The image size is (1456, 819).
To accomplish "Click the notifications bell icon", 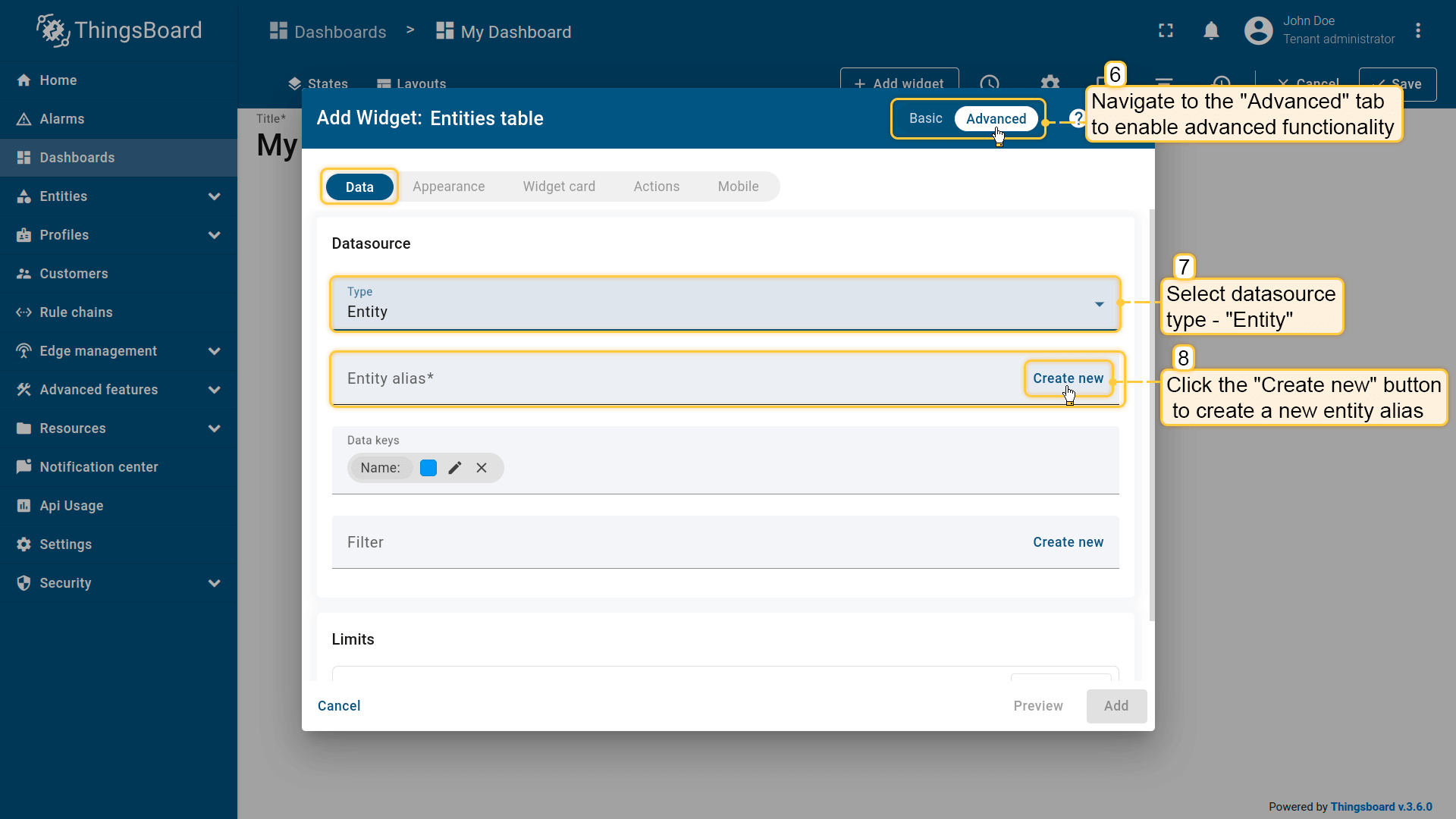I will 1211,30.
